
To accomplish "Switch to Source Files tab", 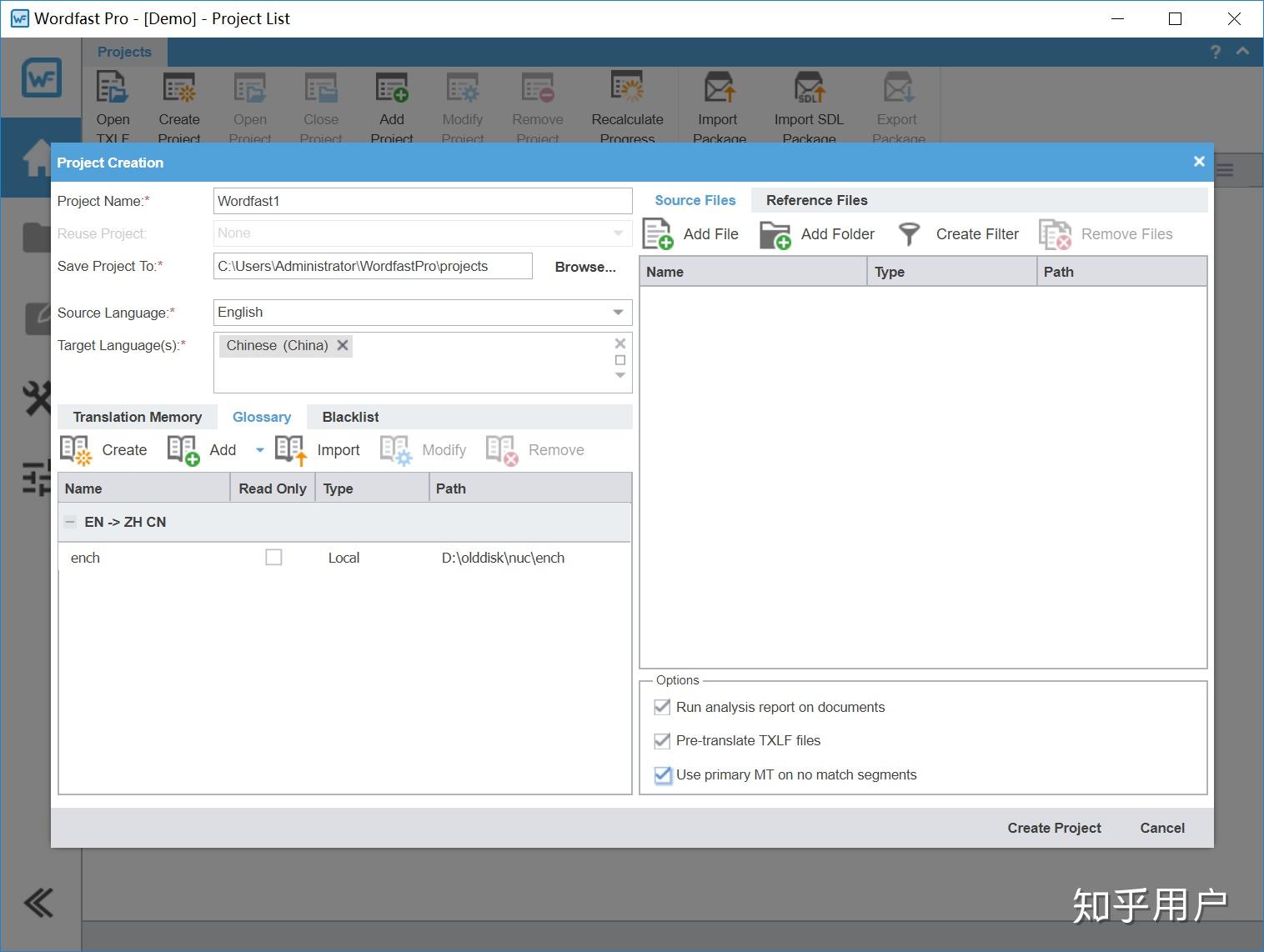I will tap(695, 200).
